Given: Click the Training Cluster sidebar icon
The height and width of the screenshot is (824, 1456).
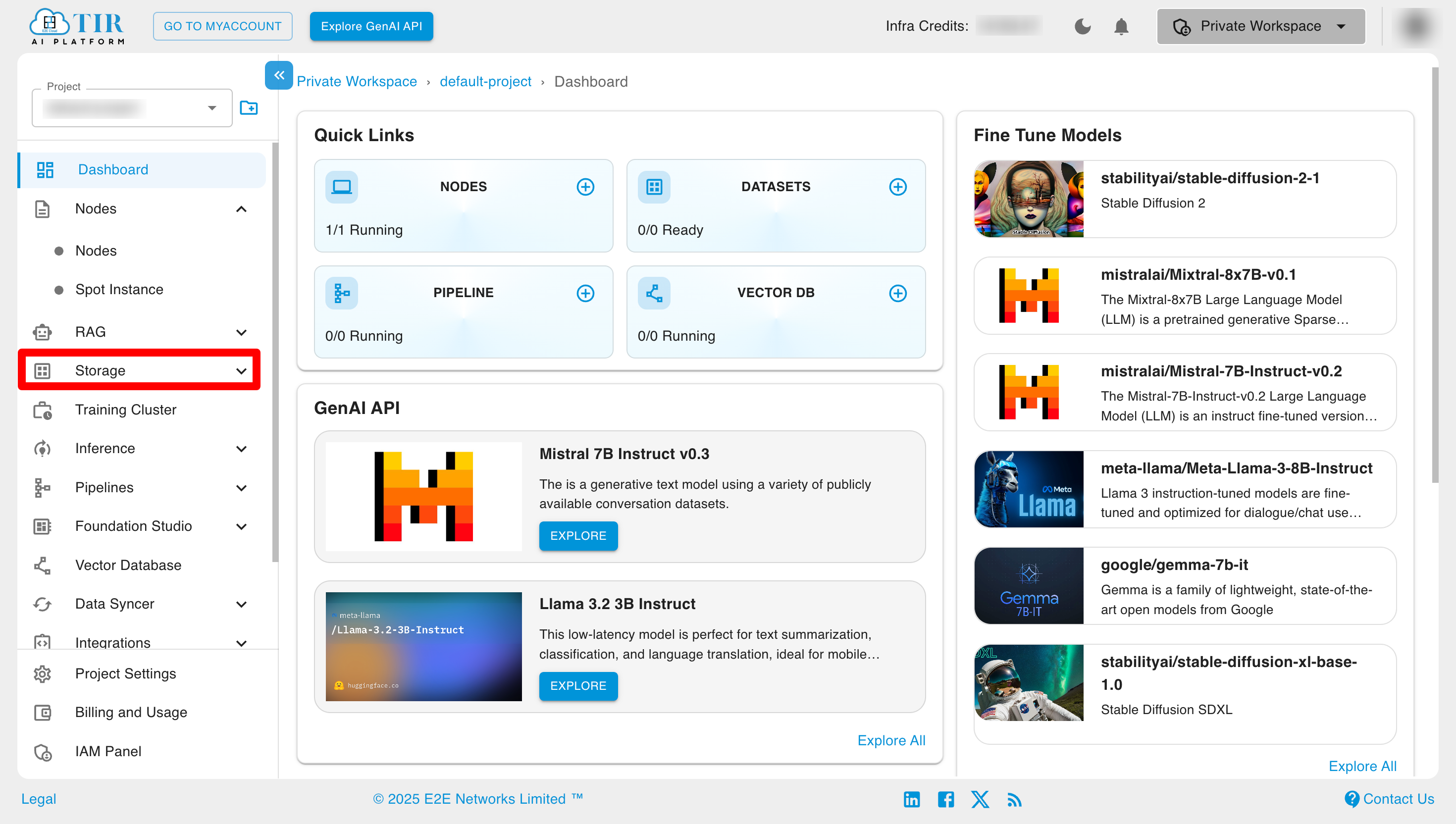Looking at the screenshot, I should click(x=43, y=410).
